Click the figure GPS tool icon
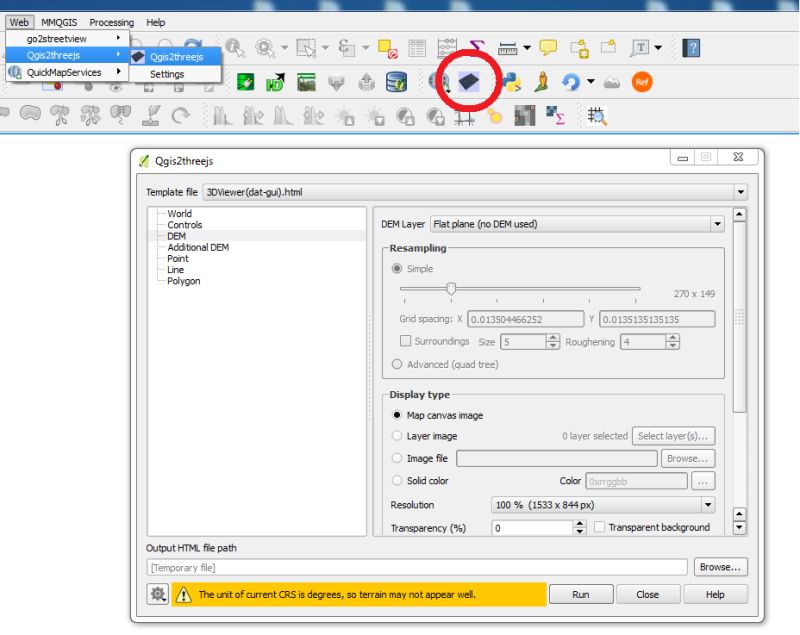Image resolution: width=800 pixels, height=635 pixels. click(x=542, y=82)
